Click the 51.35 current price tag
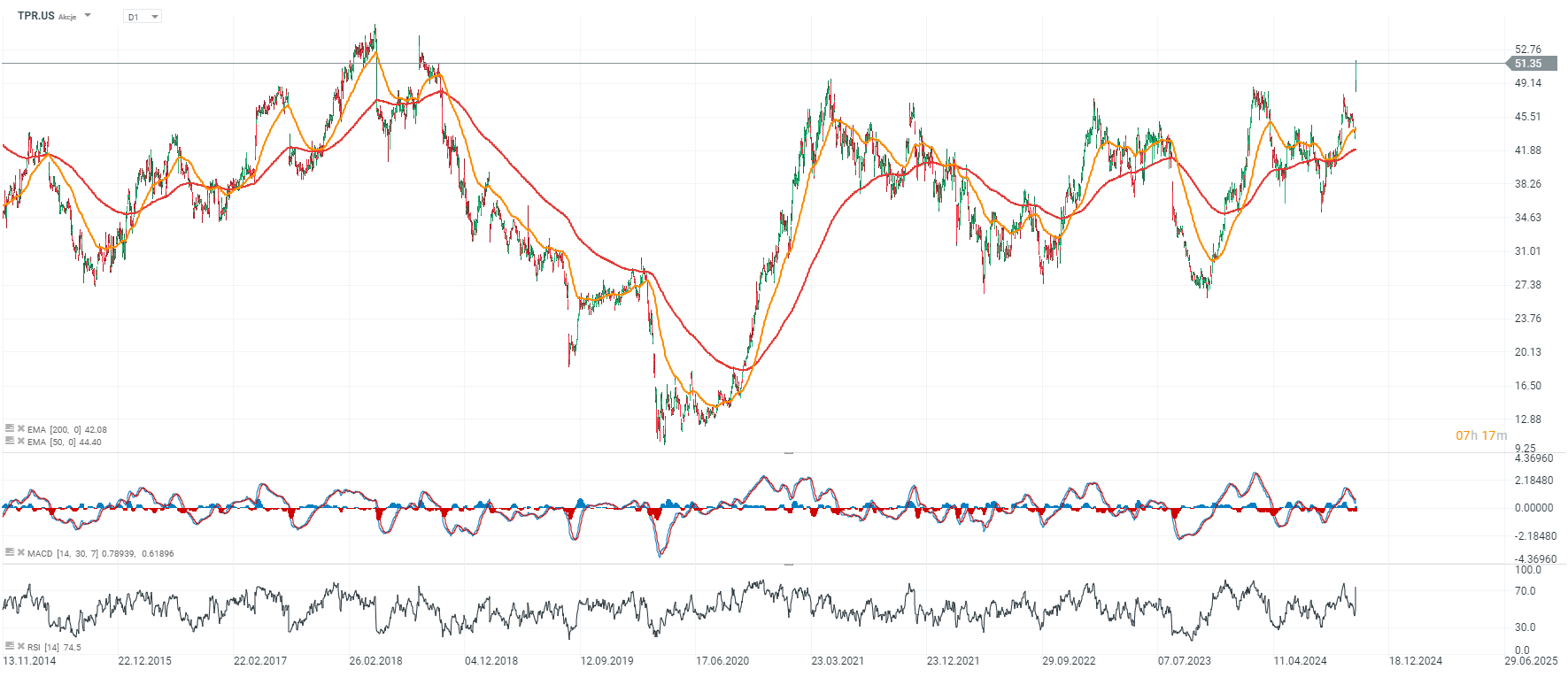 (1531, 64)
